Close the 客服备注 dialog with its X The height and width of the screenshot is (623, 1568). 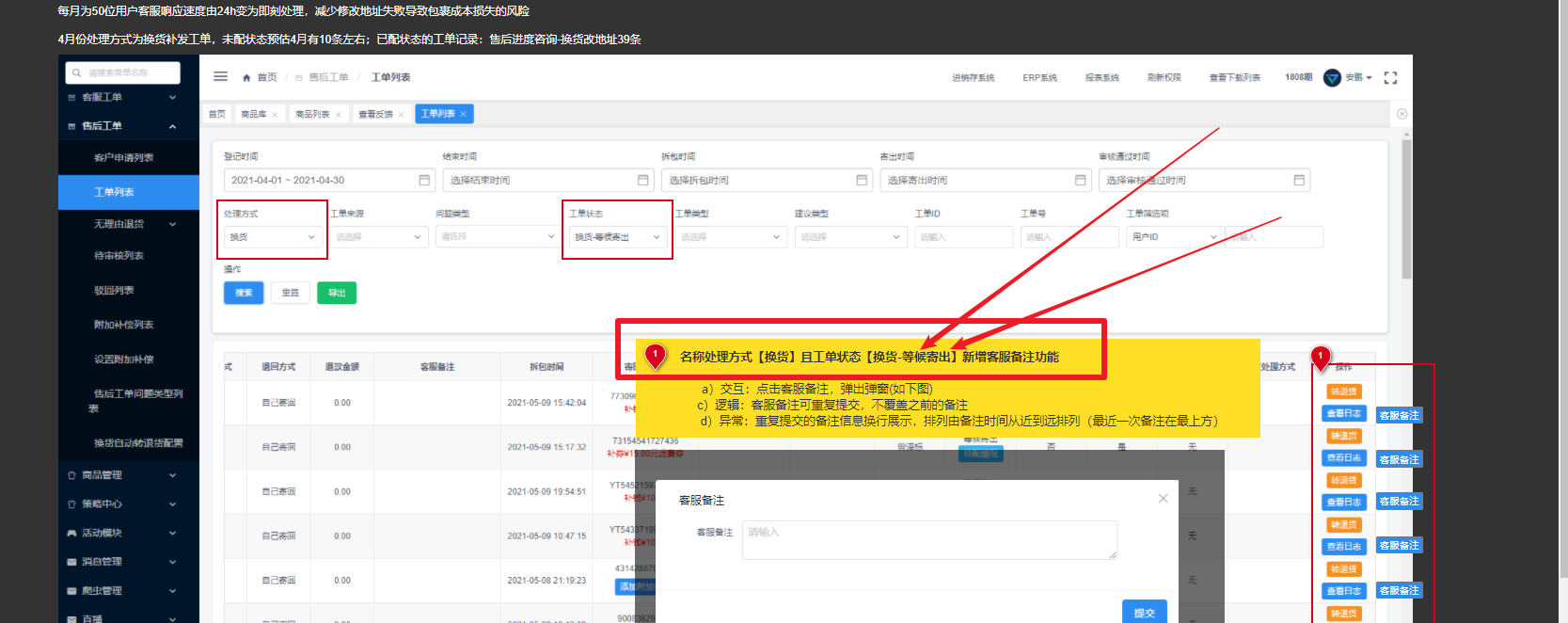(x=1163, y=499)
